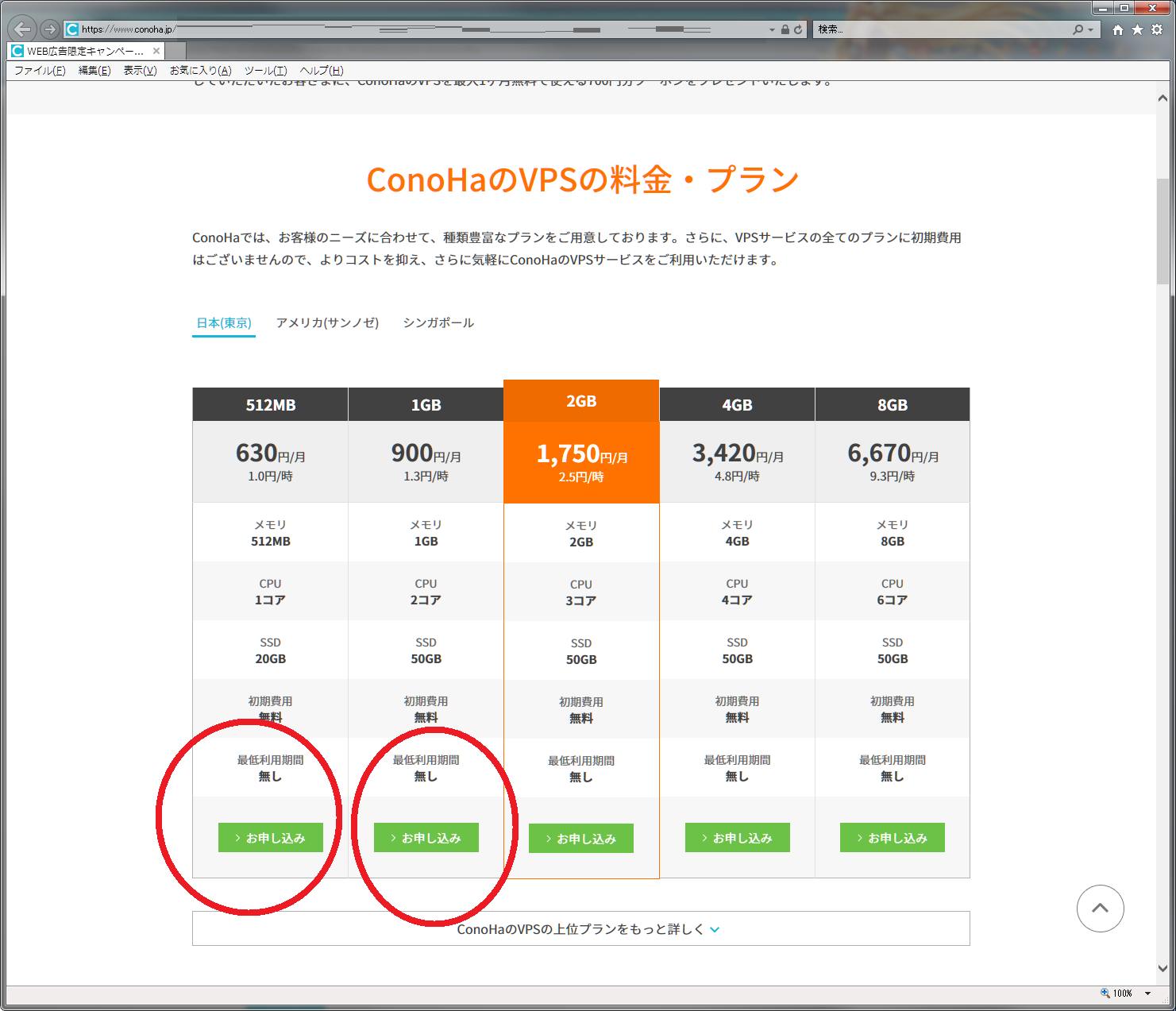Click the 1,750円/月 price
The height and width of the screenshot is (1011, 1176).
pyautogui.click(x=582, y=454)
